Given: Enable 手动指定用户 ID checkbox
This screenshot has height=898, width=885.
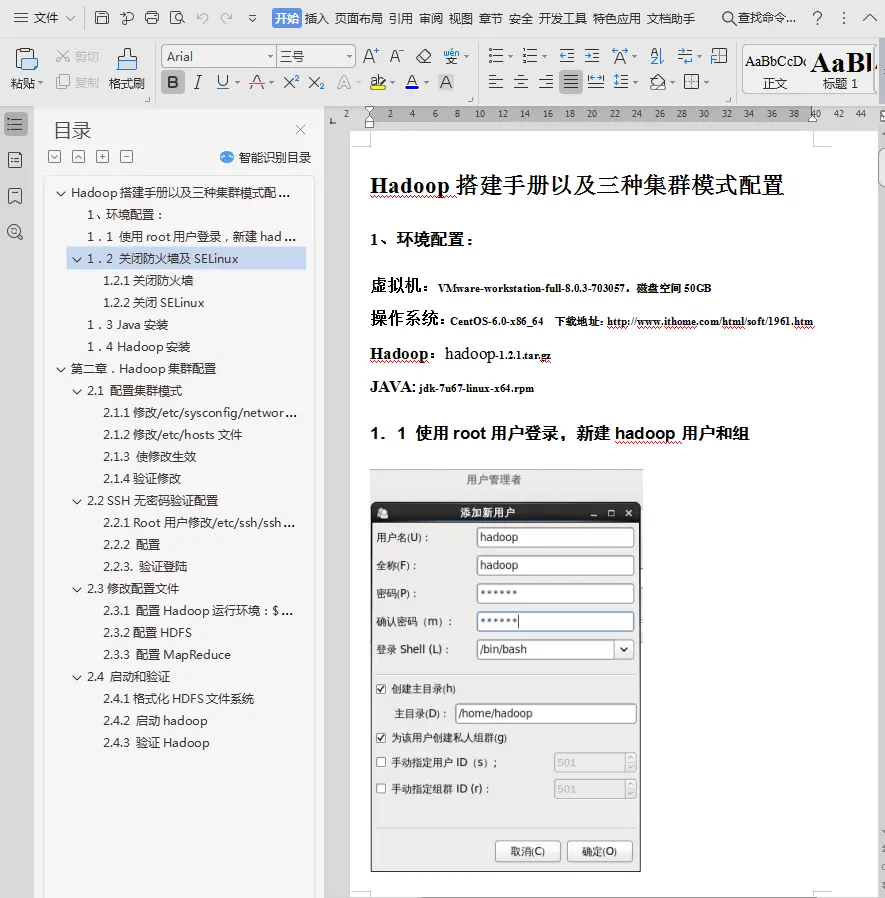Looking at the screenshot, I should (x=381, y=763).
